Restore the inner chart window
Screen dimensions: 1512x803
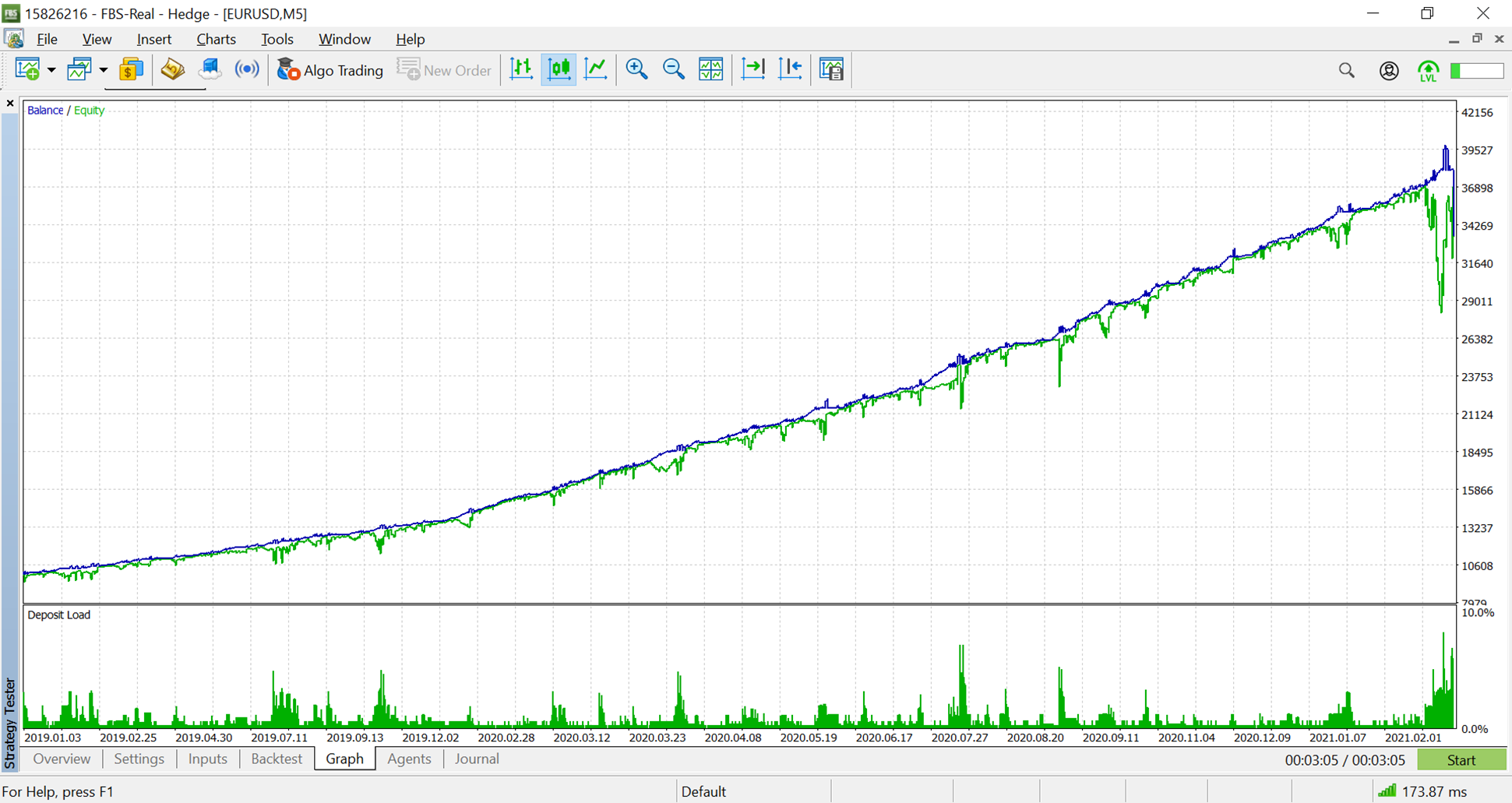(1477, 38)
